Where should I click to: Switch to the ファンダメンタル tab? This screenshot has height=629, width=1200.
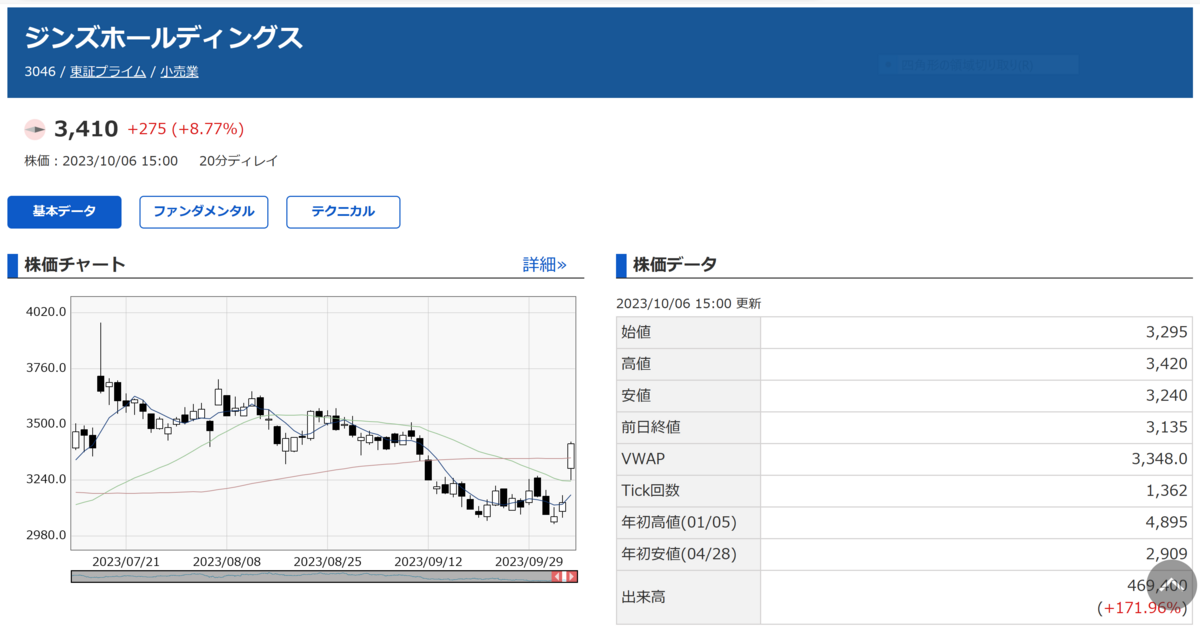click(x=204, y=212)
